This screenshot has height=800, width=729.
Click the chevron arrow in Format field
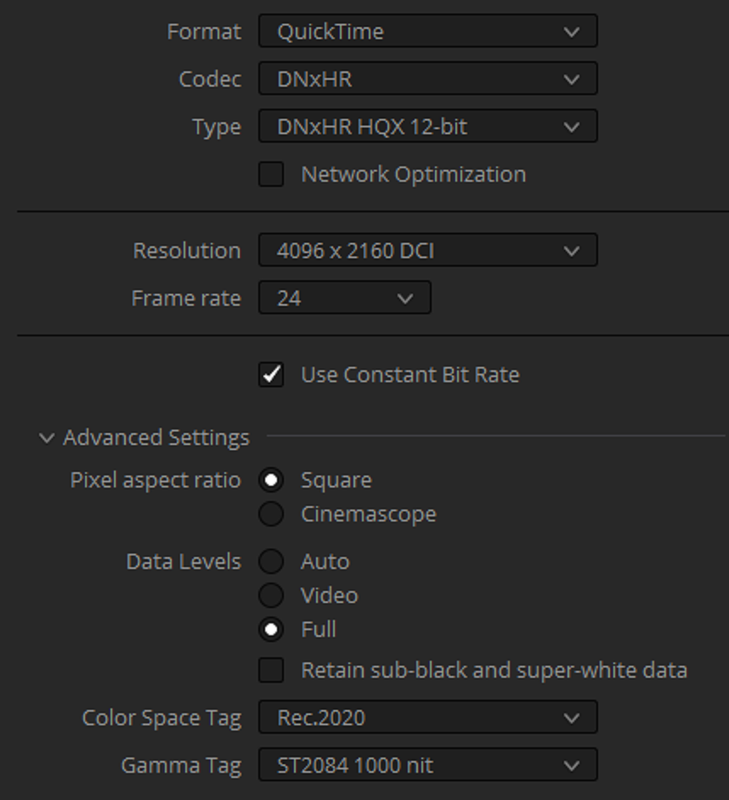click(571, 32)
